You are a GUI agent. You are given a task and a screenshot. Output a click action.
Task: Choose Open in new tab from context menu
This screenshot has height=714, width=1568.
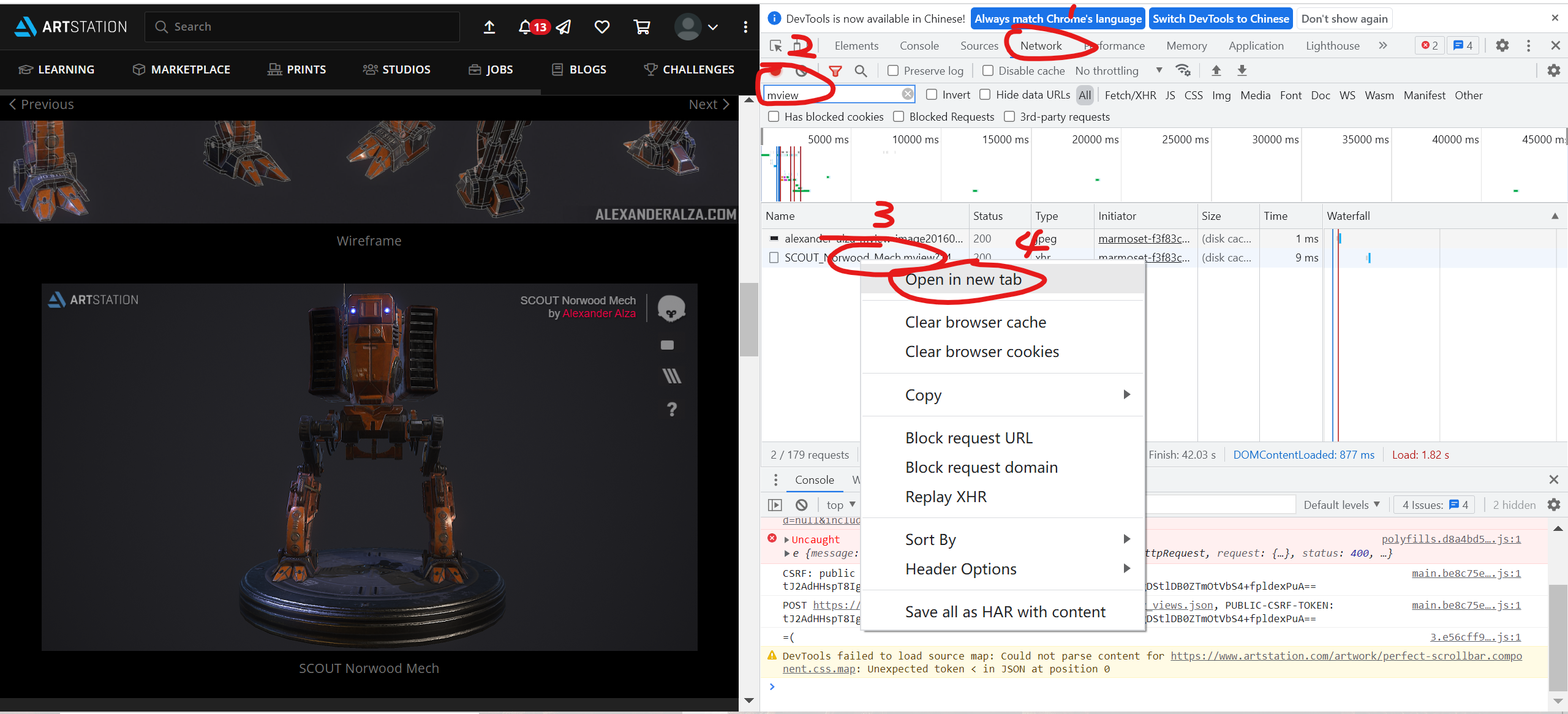[x=965, y=279]
